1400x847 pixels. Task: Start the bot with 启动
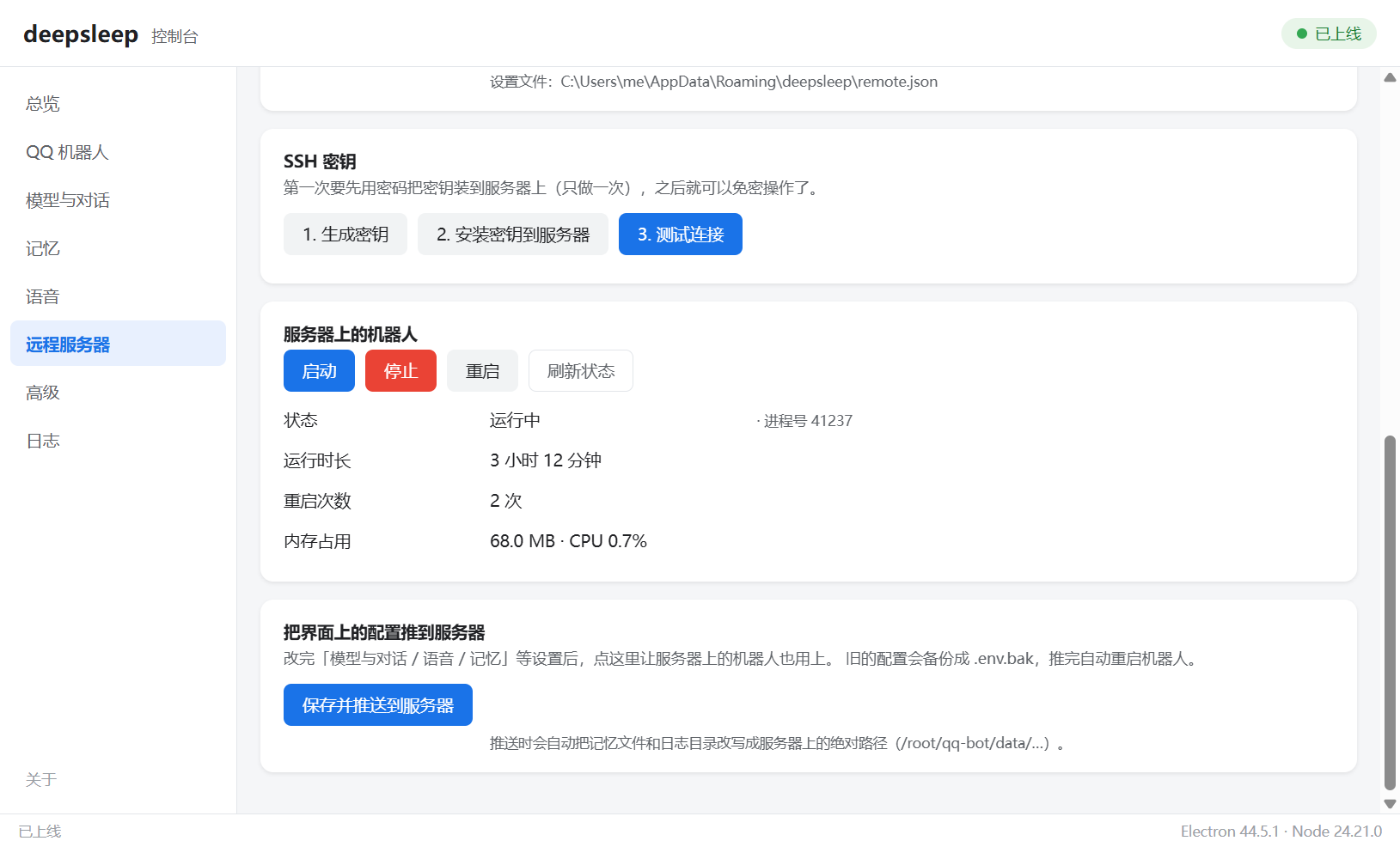tap(319, 370)
